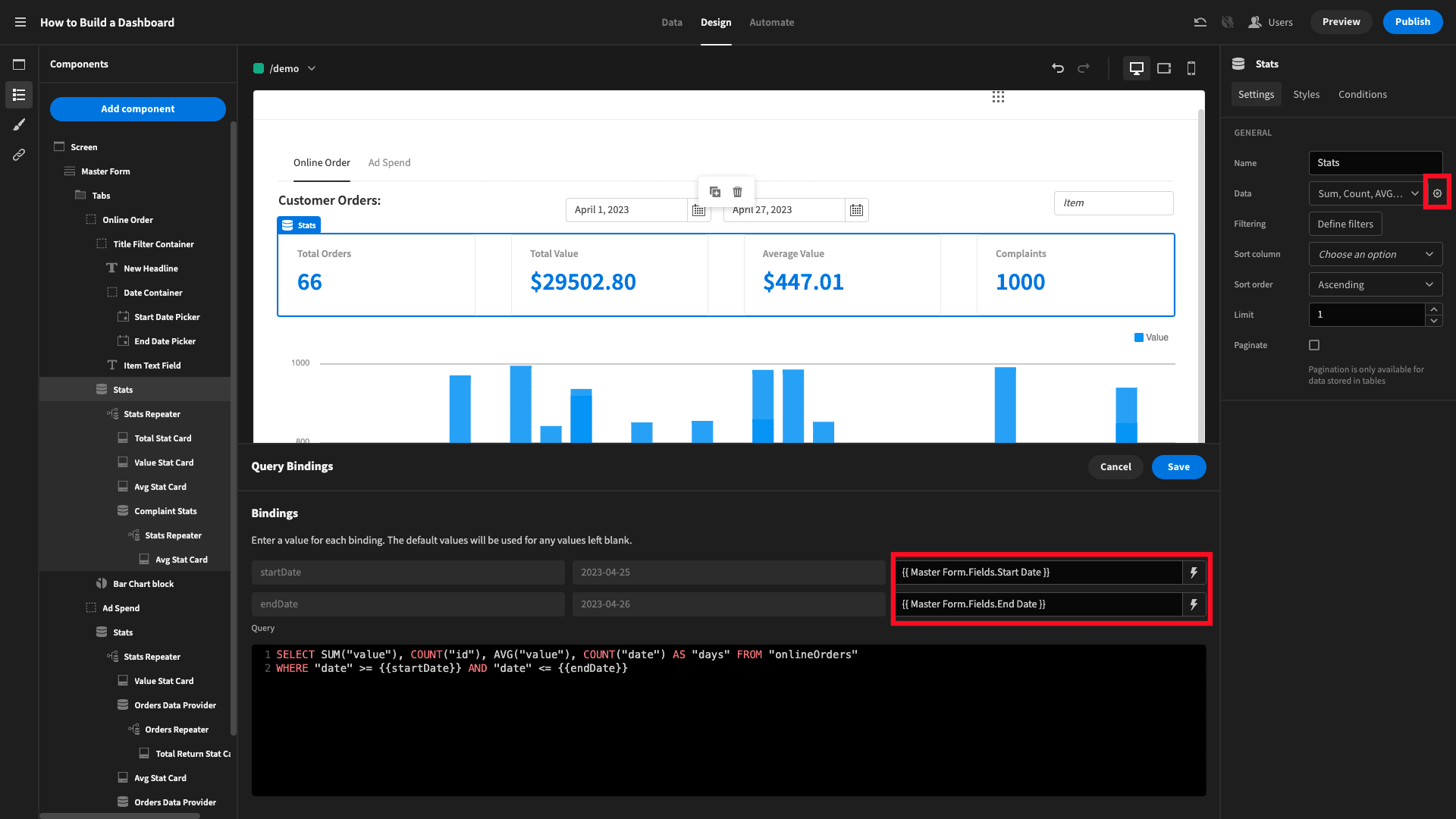Viewport: 1456px width, 819px height.
Task: Open the Theme paintbrush sidebar icon
Action: pos(19,124)
